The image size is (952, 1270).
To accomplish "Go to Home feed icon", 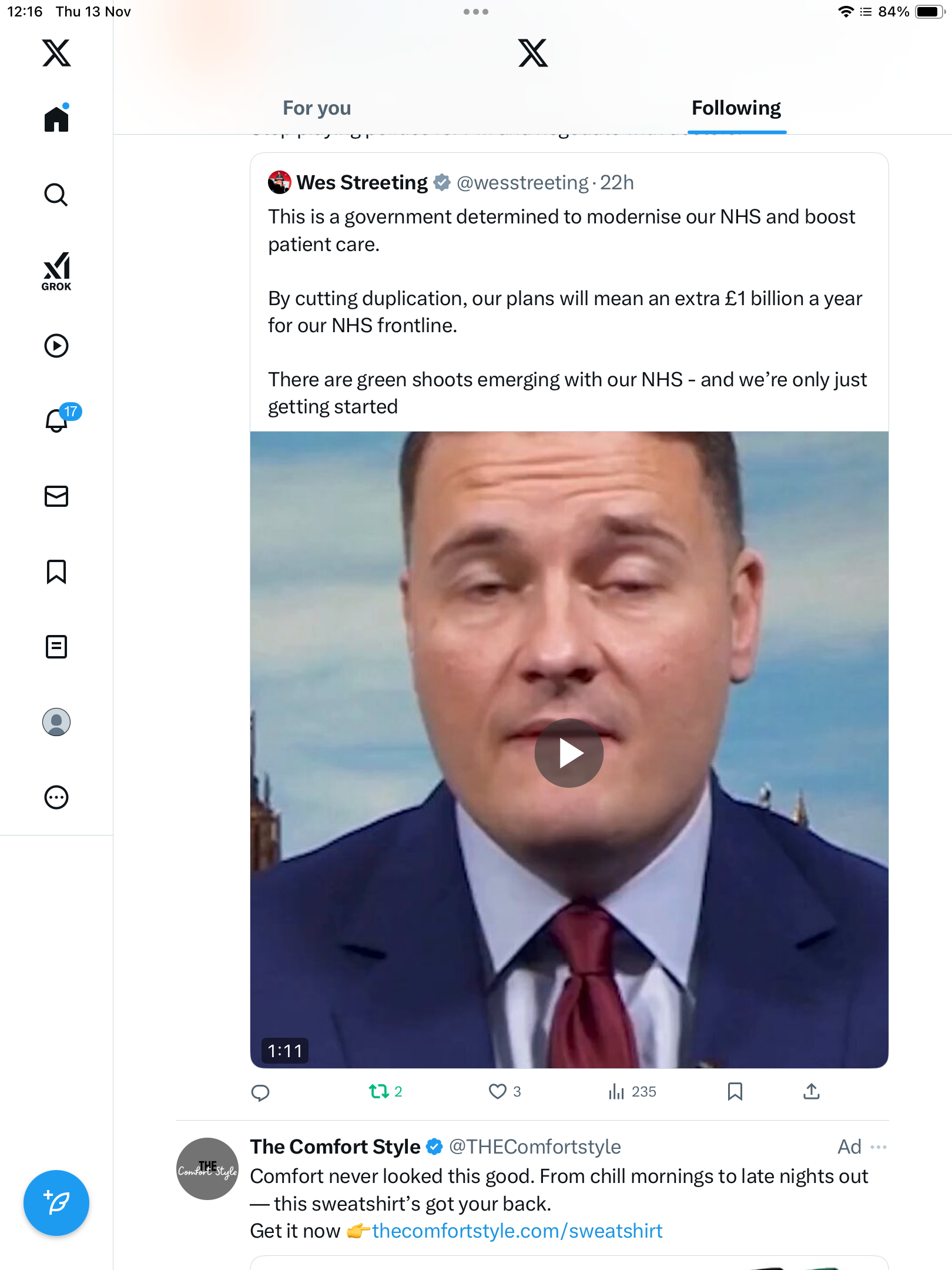I will tap(56, 119).
